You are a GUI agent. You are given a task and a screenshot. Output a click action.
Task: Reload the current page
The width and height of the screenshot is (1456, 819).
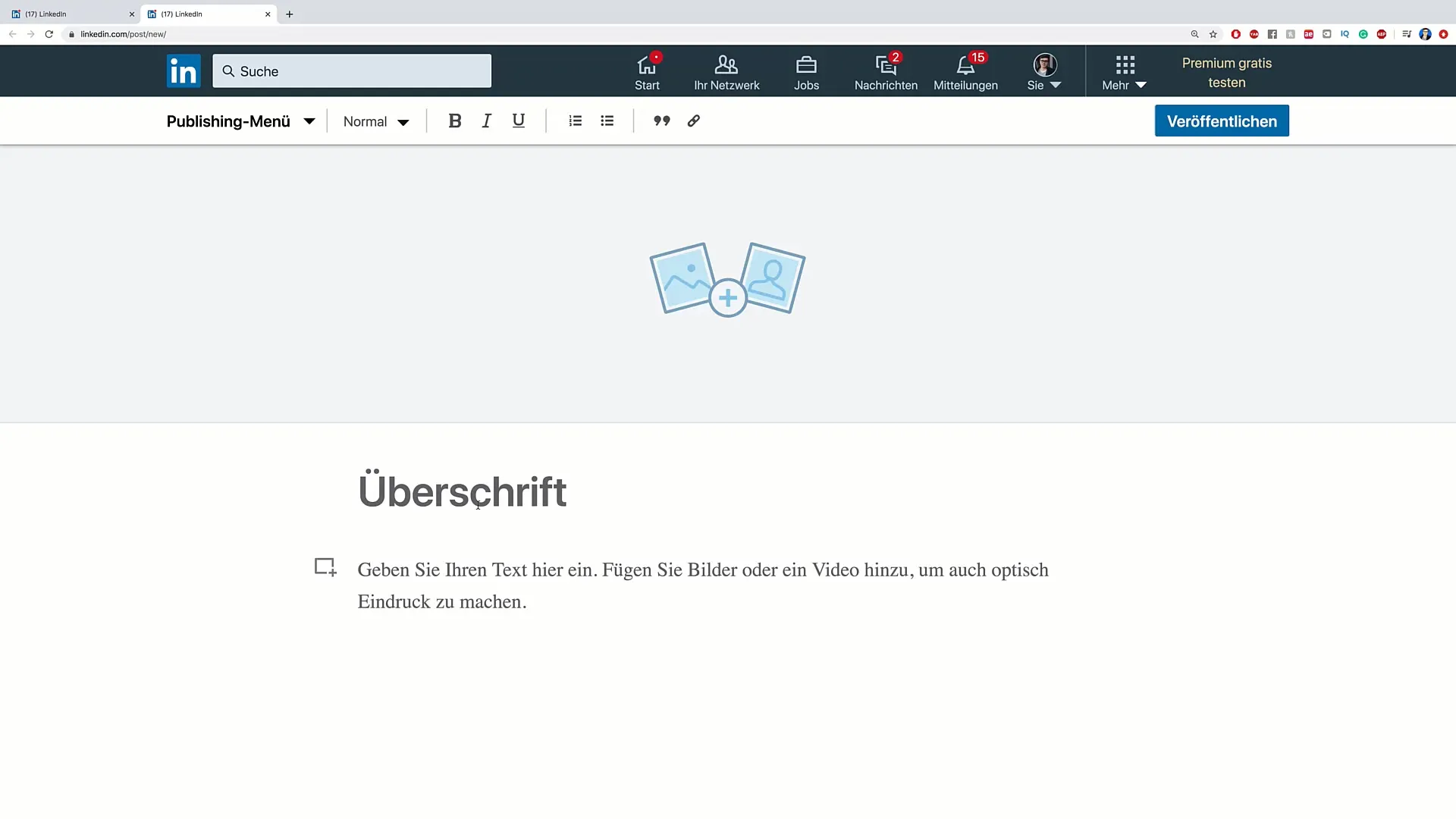tap(49, 34)
